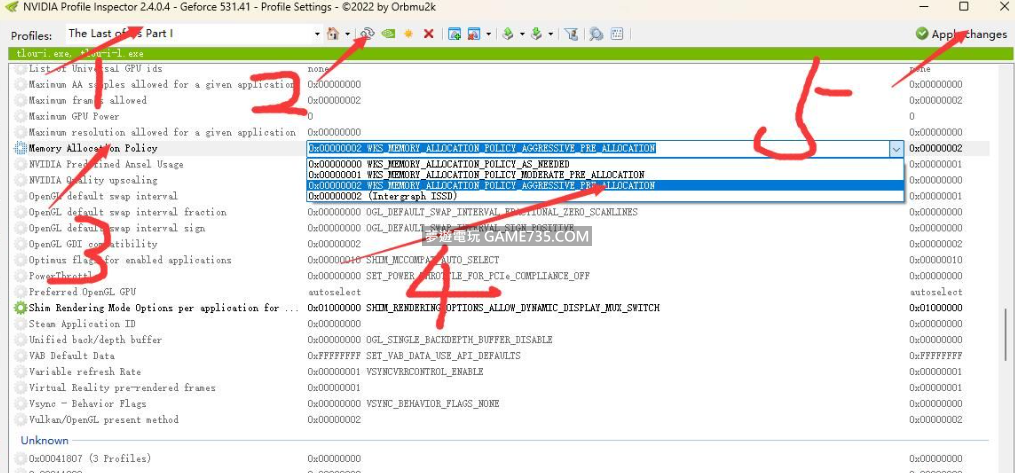Image resolution: width=1015 pixels, height=473 pixels.
Task: Click the Memory Allocation Policy value input field
Action: click(599, 149)
